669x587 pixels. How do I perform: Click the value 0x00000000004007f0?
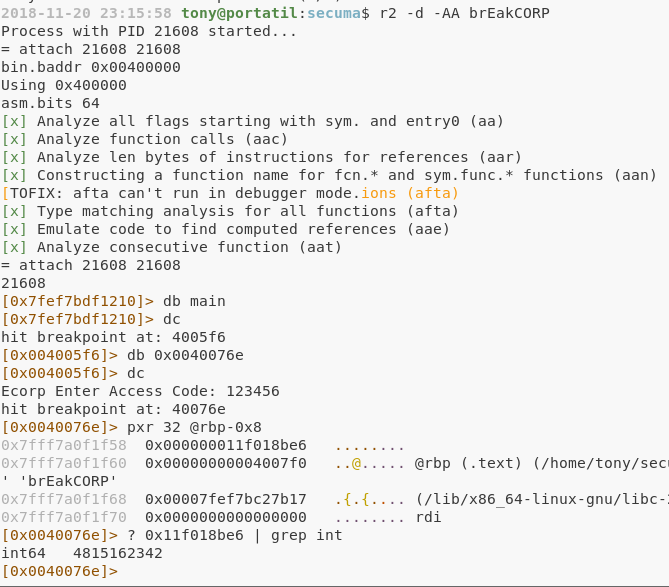226,463
